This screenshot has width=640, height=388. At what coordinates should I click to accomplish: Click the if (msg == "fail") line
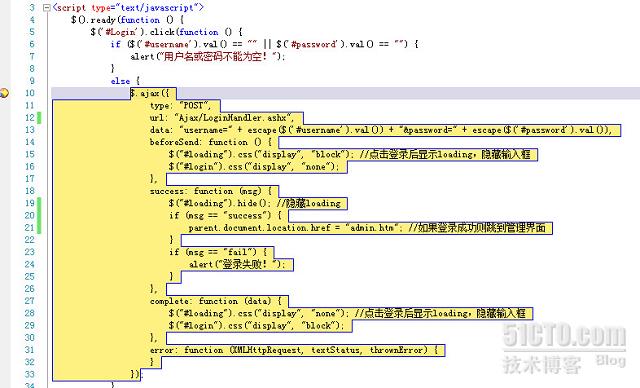tap(218, 252)
